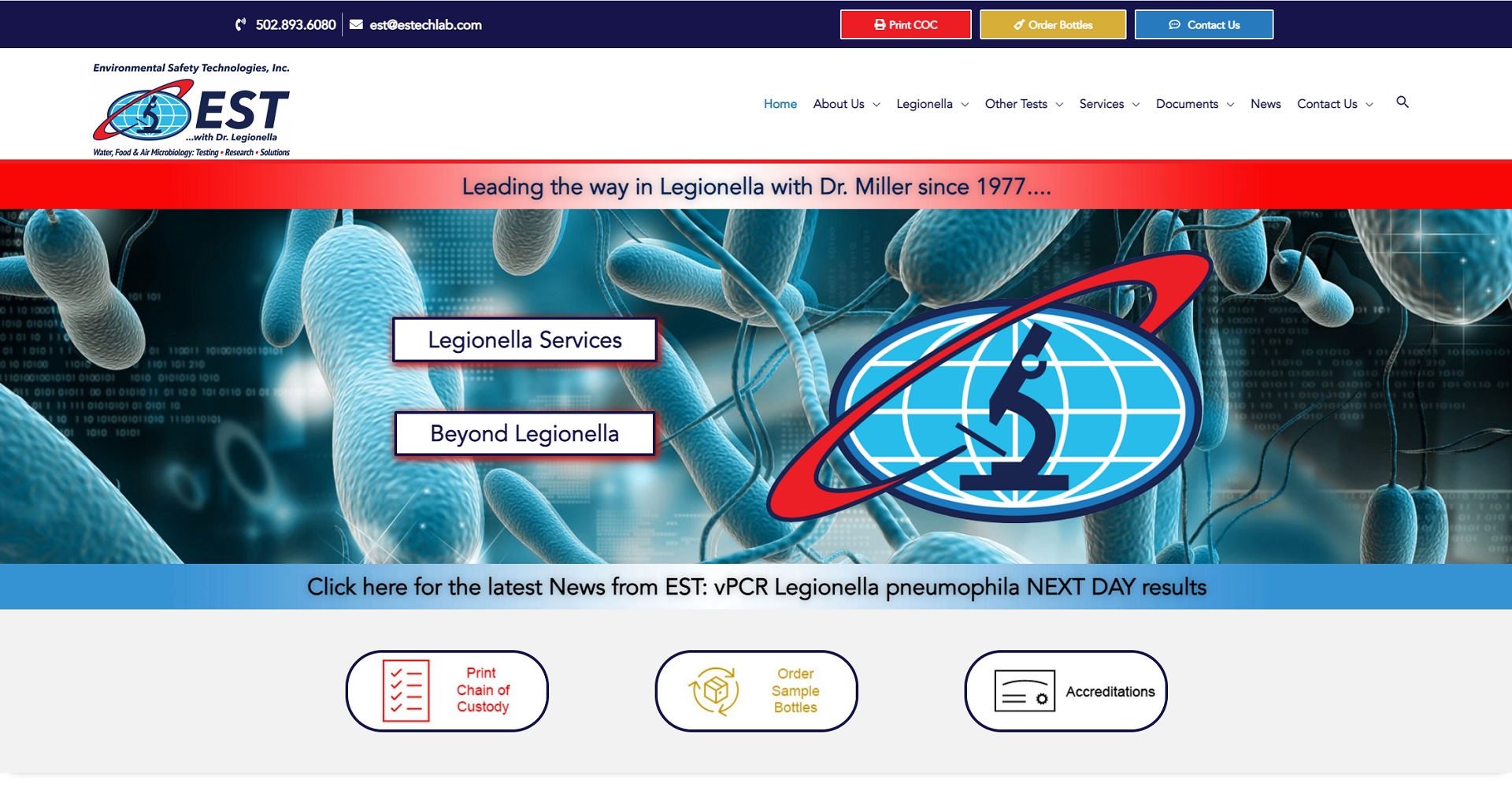Click the envelope icon next to email address
This screenshot has height=798, width=1512.
(x=356, y=24)
